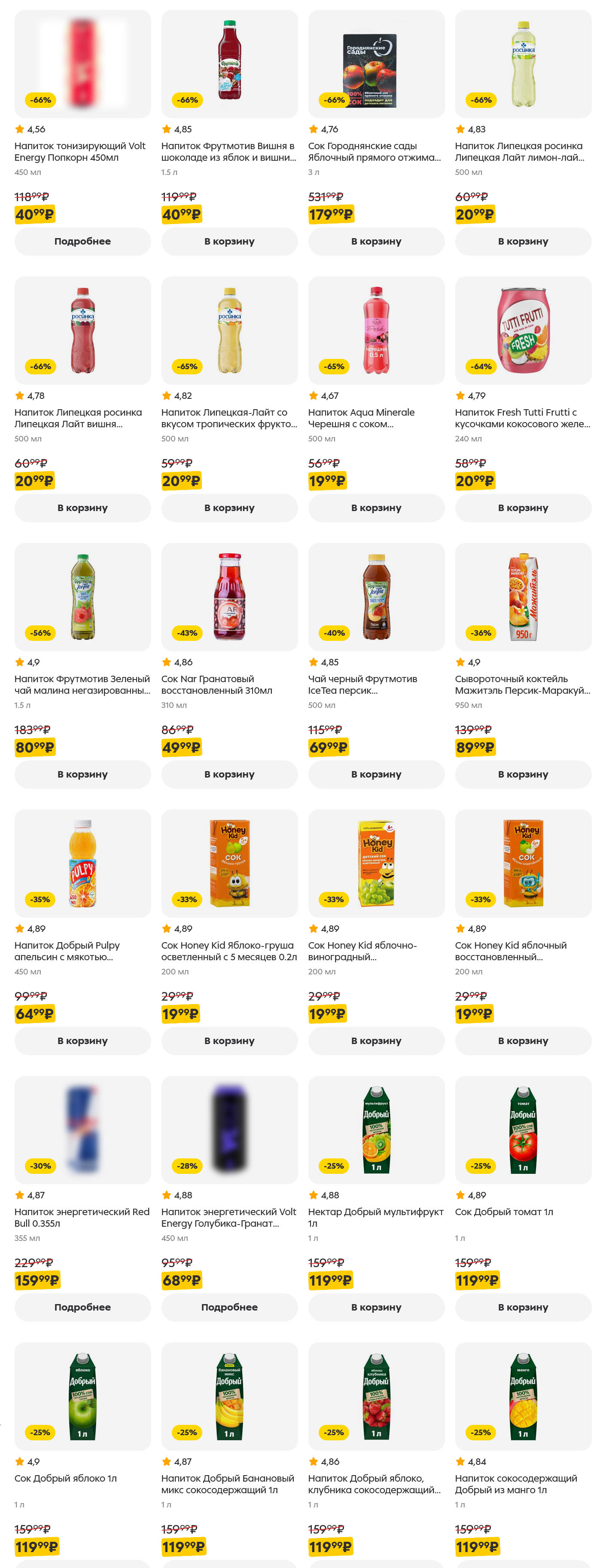Click Подробнее for Volt Energy Попкорн
This screenshot has width=603, height=1568.
82,241
